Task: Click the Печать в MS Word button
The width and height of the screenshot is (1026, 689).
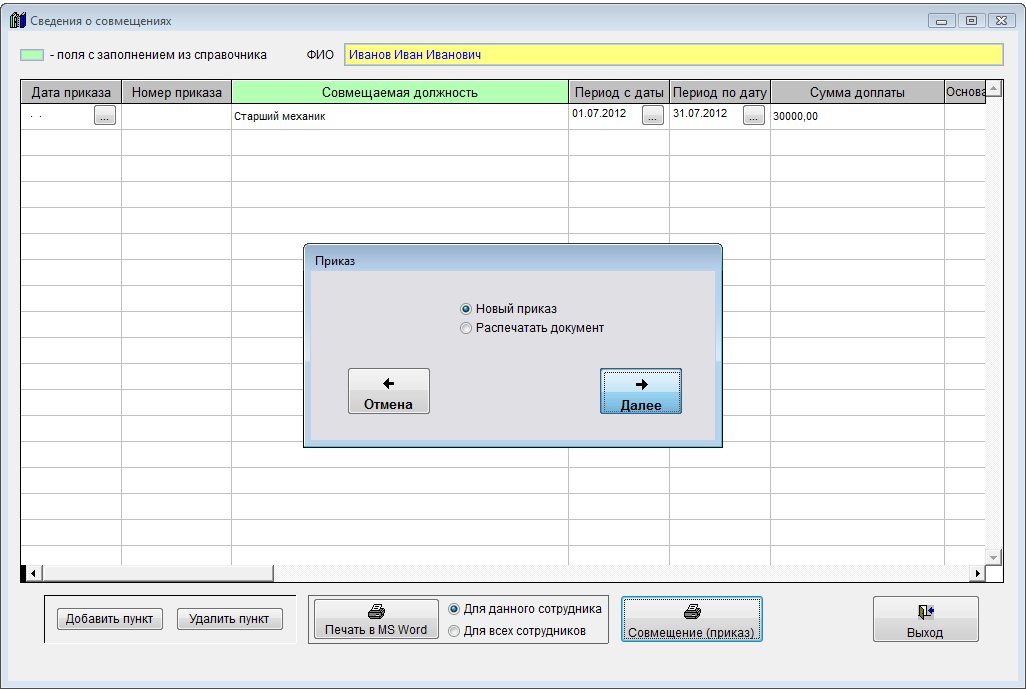Action: pyautogui.click(x=376, y=619)
